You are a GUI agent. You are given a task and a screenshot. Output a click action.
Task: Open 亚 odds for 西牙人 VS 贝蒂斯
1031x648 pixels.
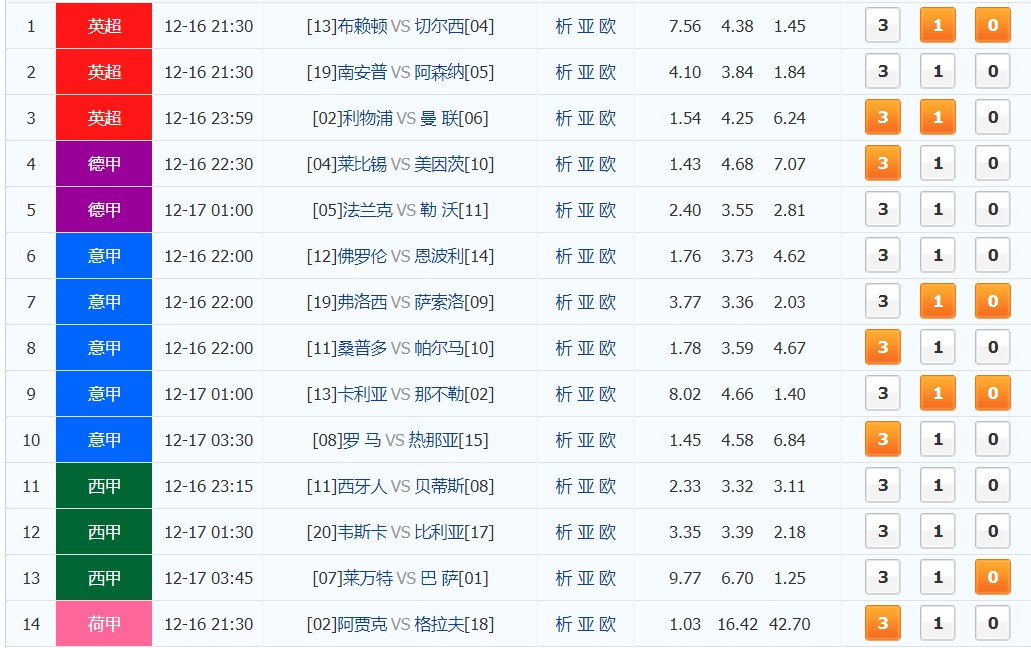[x=586, y=486]
